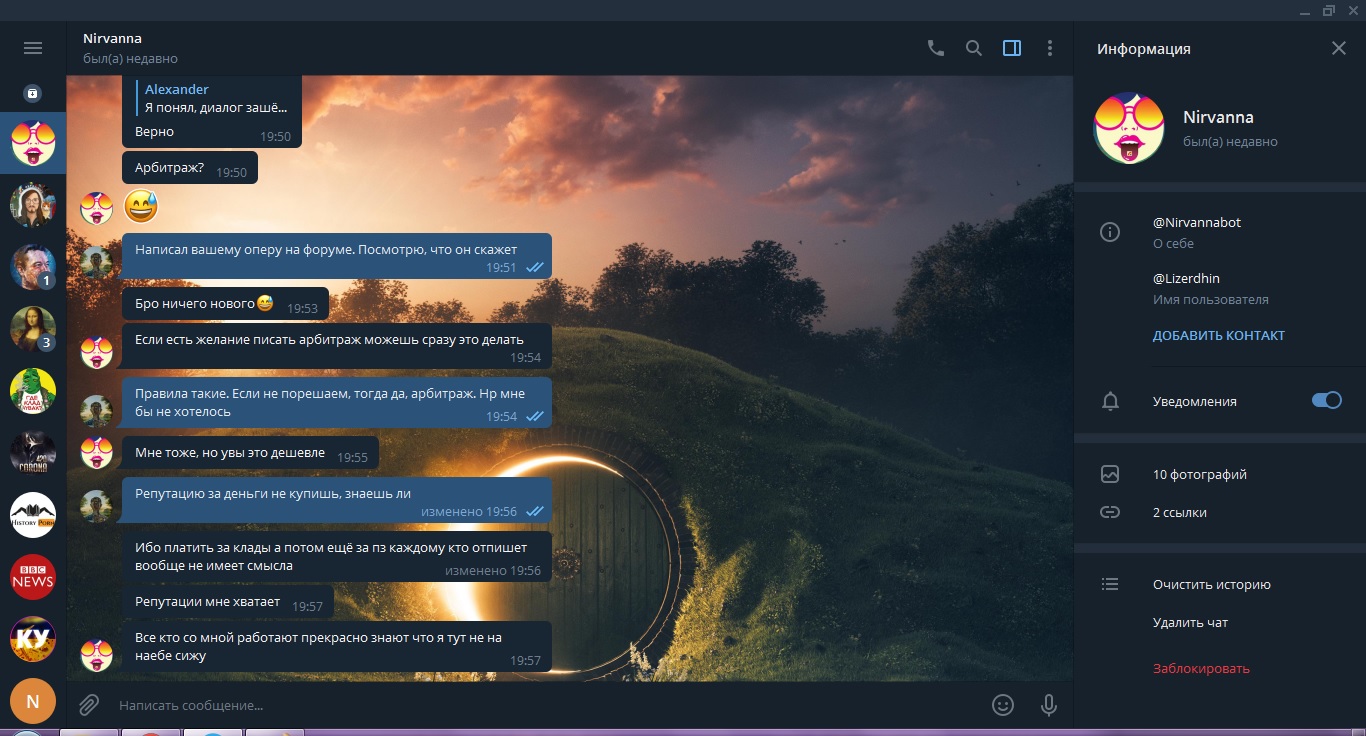
Task: Click the info circle icon
Action: click(1109, 232)
